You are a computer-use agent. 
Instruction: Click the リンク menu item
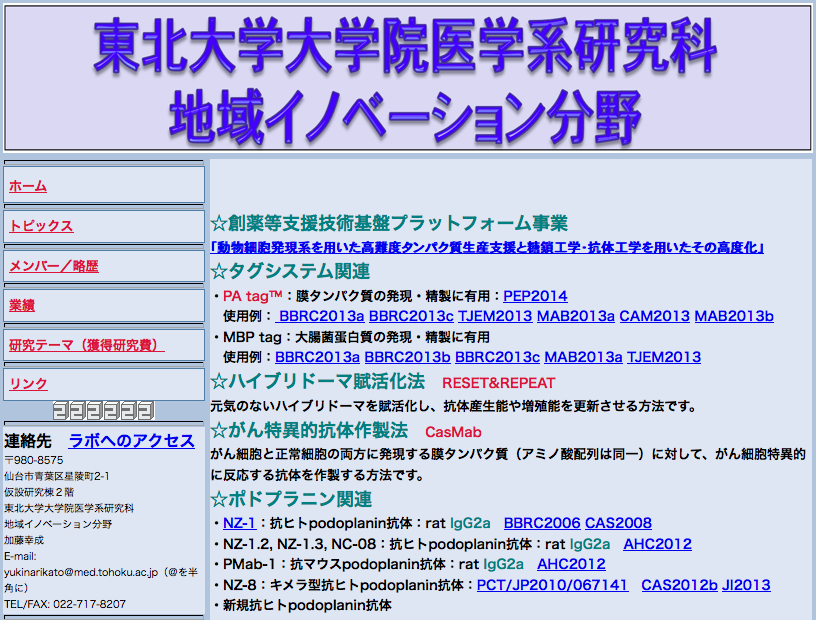point(28,384)
